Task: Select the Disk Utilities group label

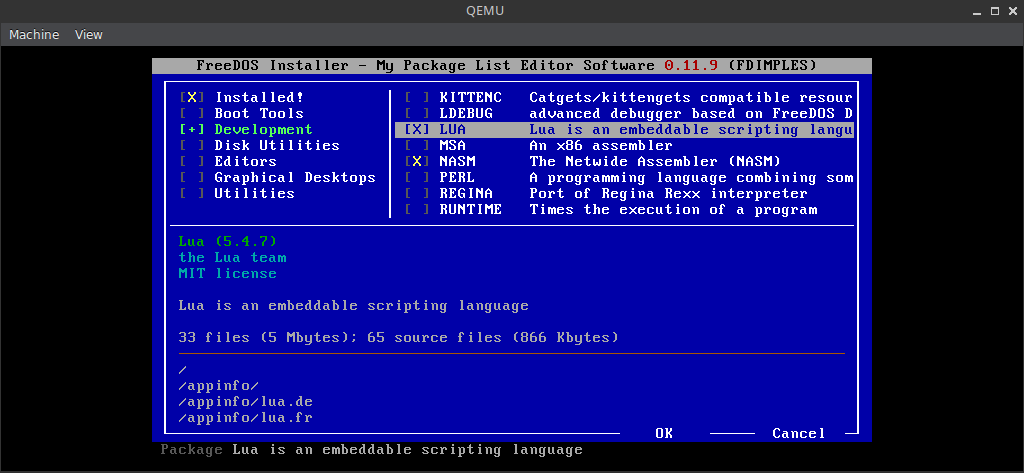Action: click(277, 146)
